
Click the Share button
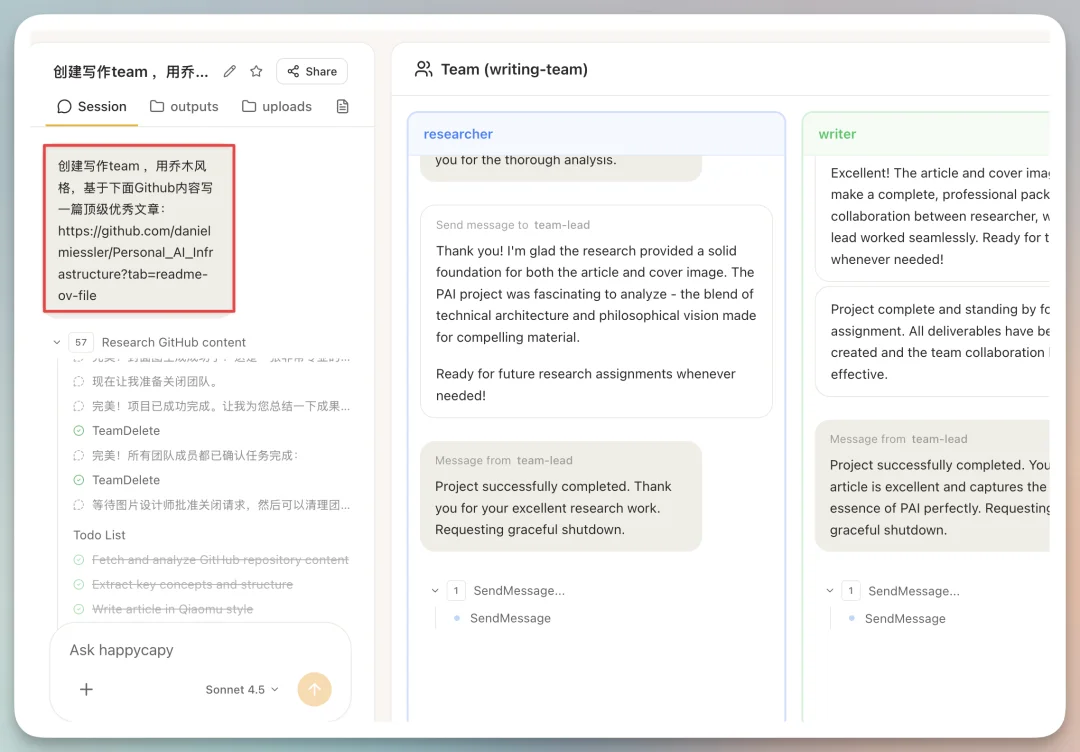[x=311, y=71]
